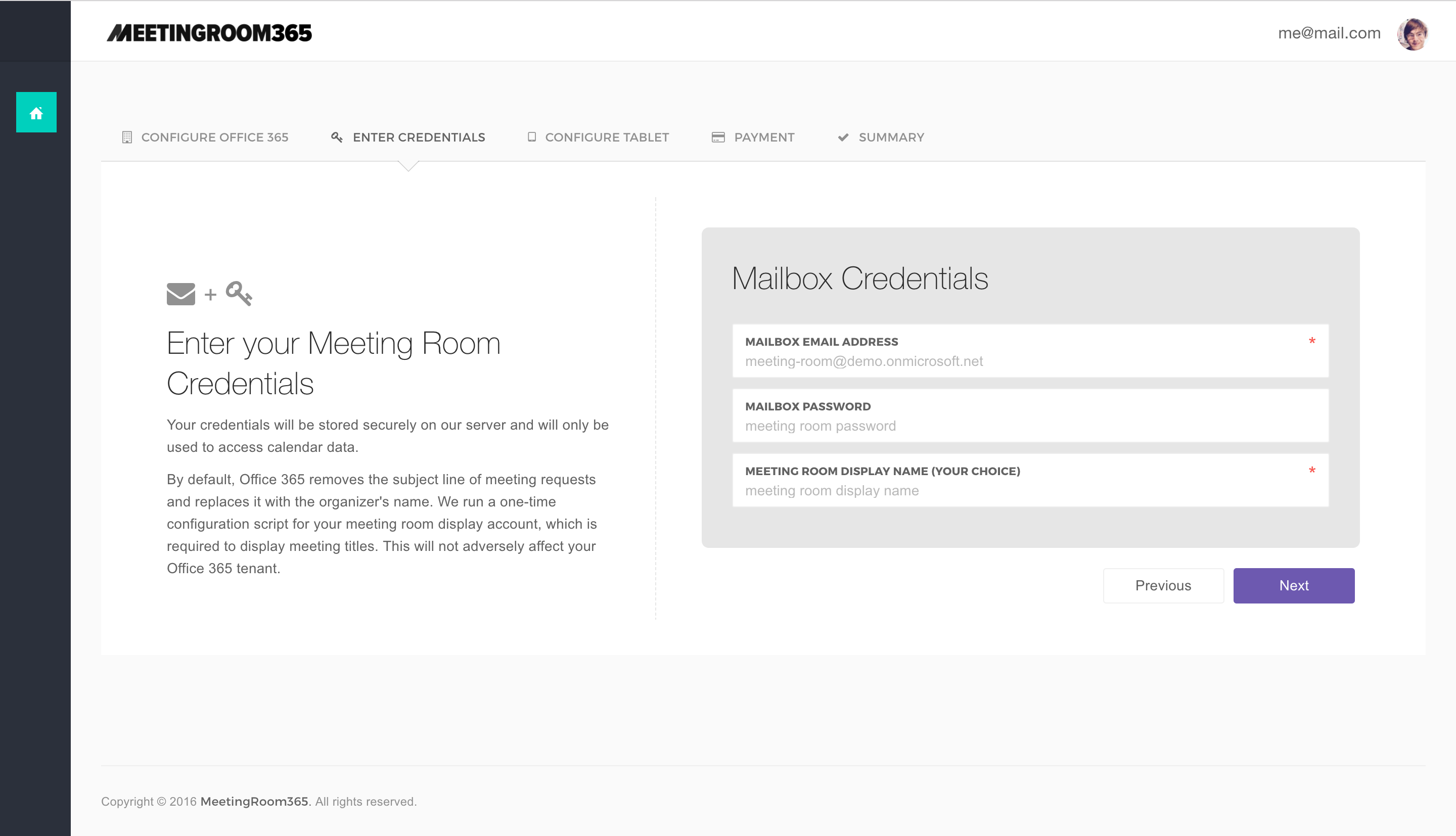Click the purple Next button
This screenshot has height=836, width=1456.
(1294, 586)
